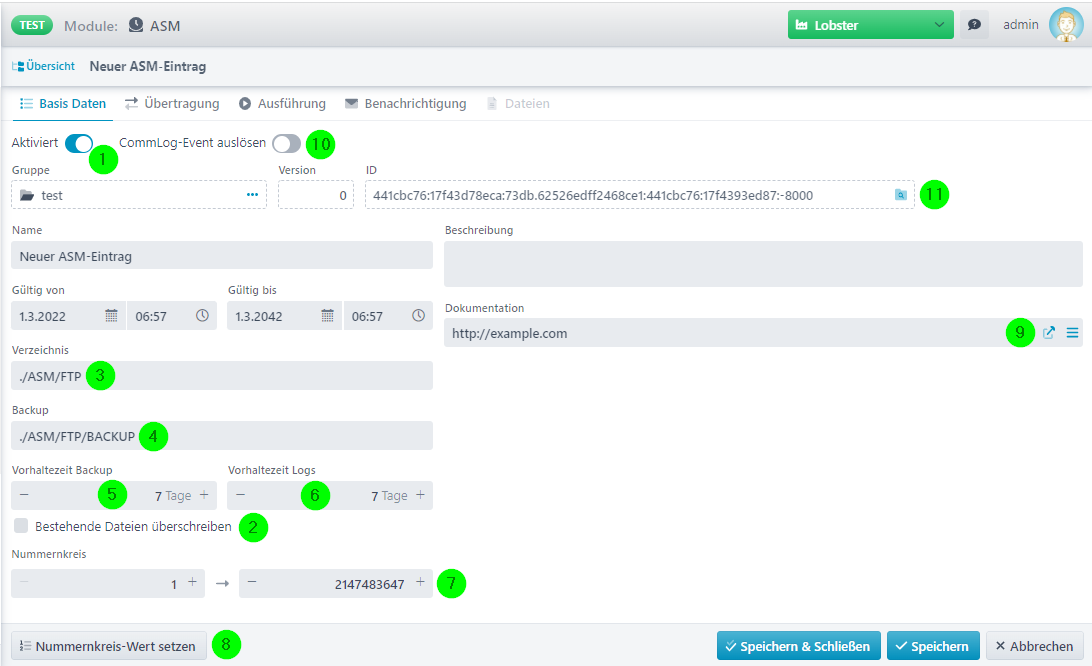Enable CommLog-Event auslösen switch

coord(286,144)
